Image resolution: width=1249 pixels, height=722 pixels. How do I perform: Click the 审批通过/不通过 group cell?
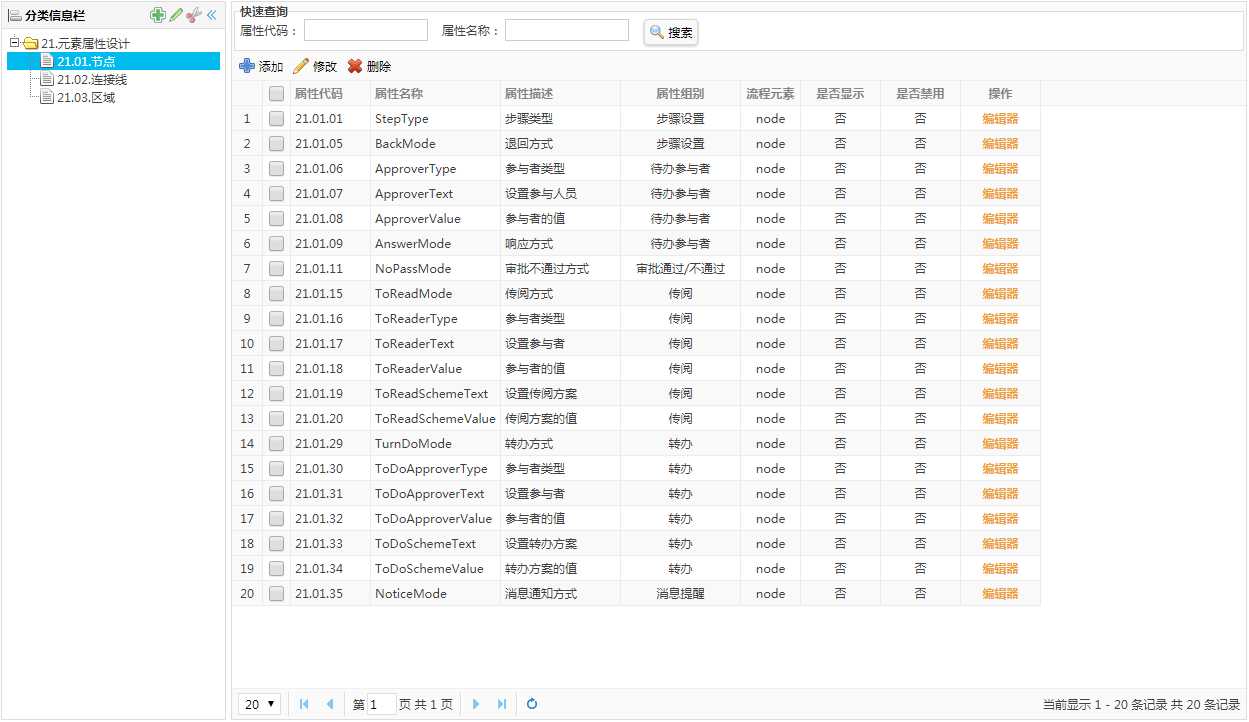[680, 269]
